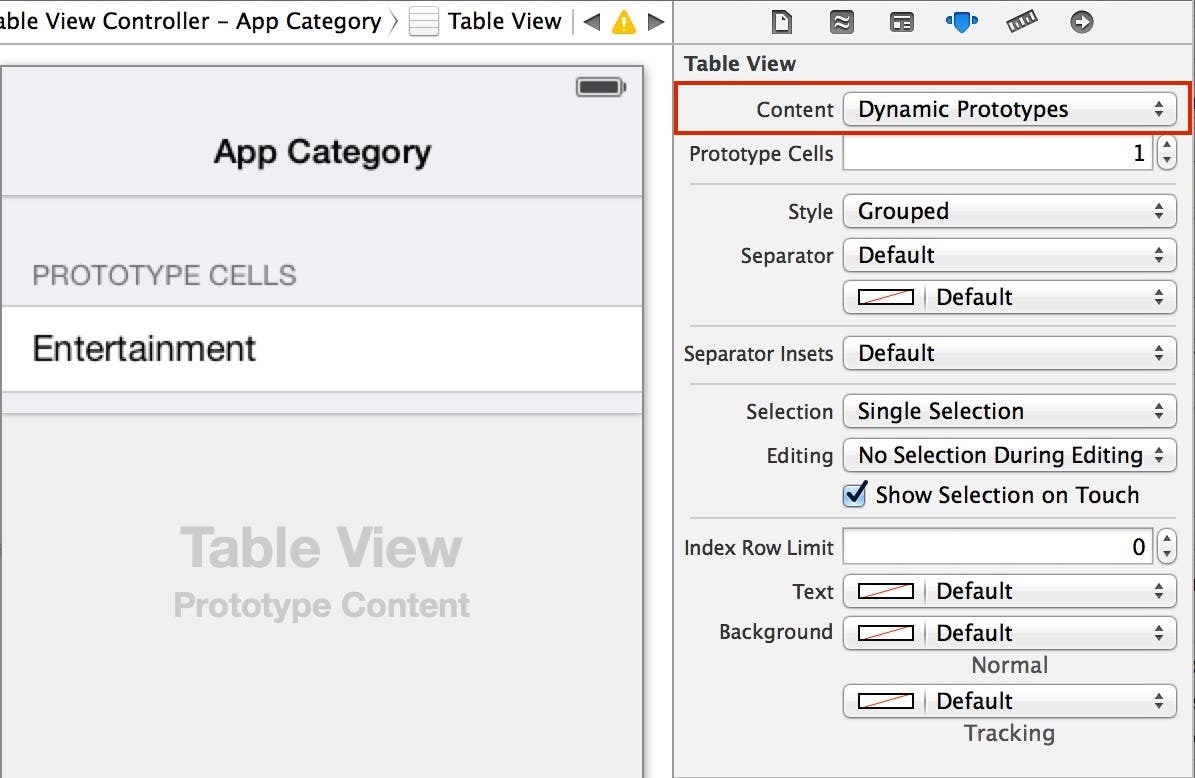Open the Content Dynamic Prototypes dropdown

[1010, 110]
